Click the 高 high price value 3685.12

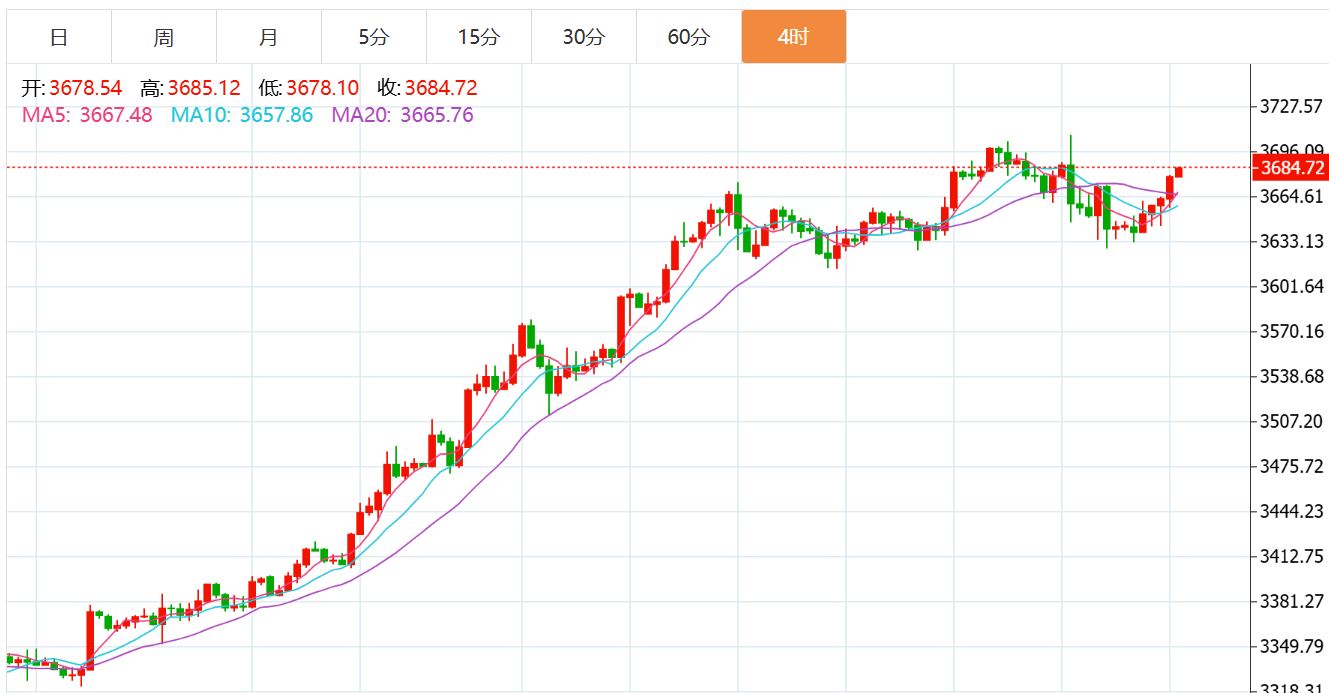tap(204, 88)
